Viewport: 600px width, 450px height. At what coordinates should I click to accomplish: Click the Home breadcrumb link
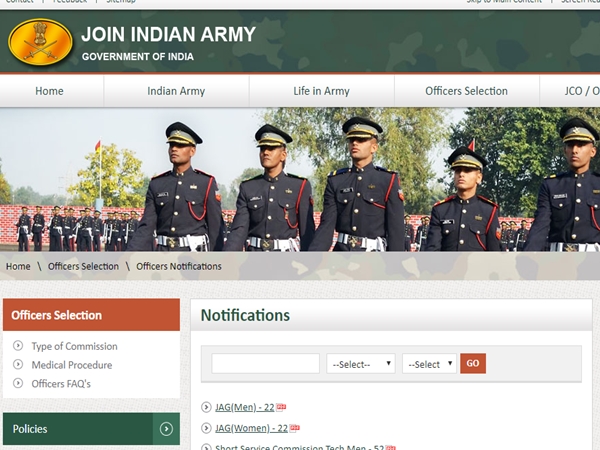(18, 266)
